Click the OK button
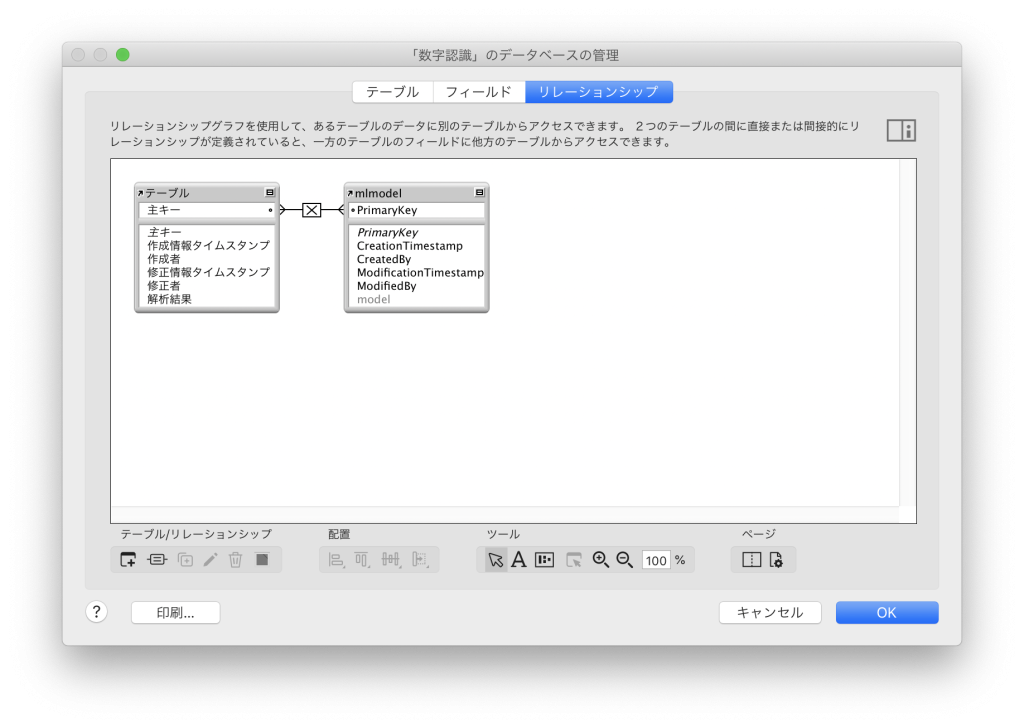This screenshot has width=1024, height=728. pos(887,612)
